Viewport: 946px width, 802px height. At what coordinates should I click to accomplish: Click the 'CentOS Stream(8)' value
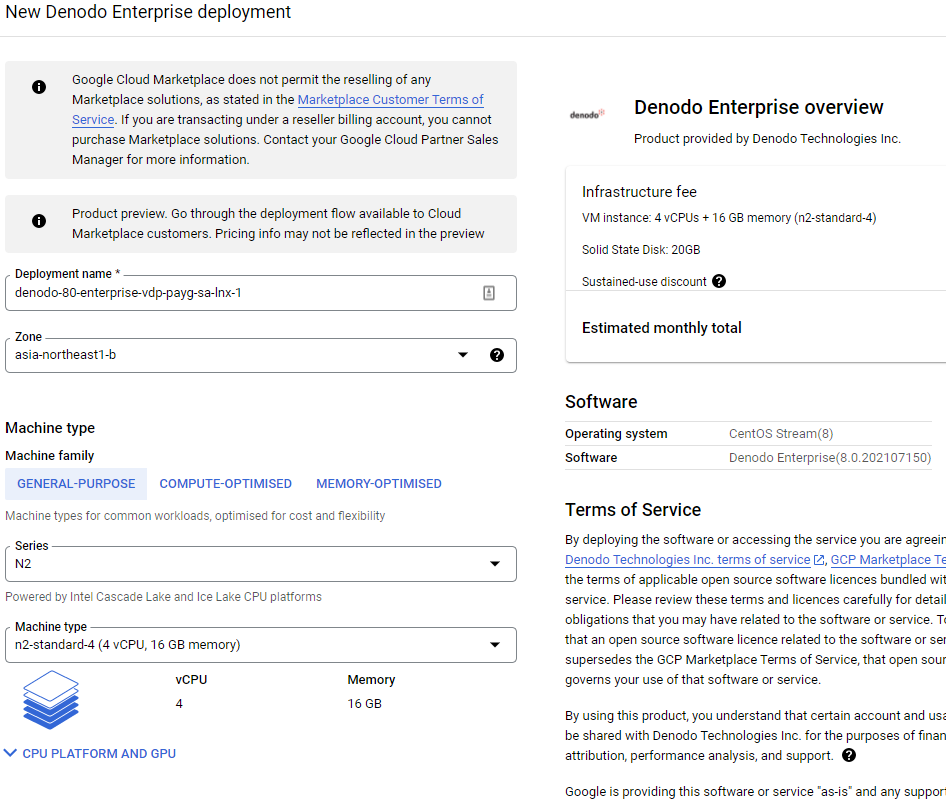[781, 434]
